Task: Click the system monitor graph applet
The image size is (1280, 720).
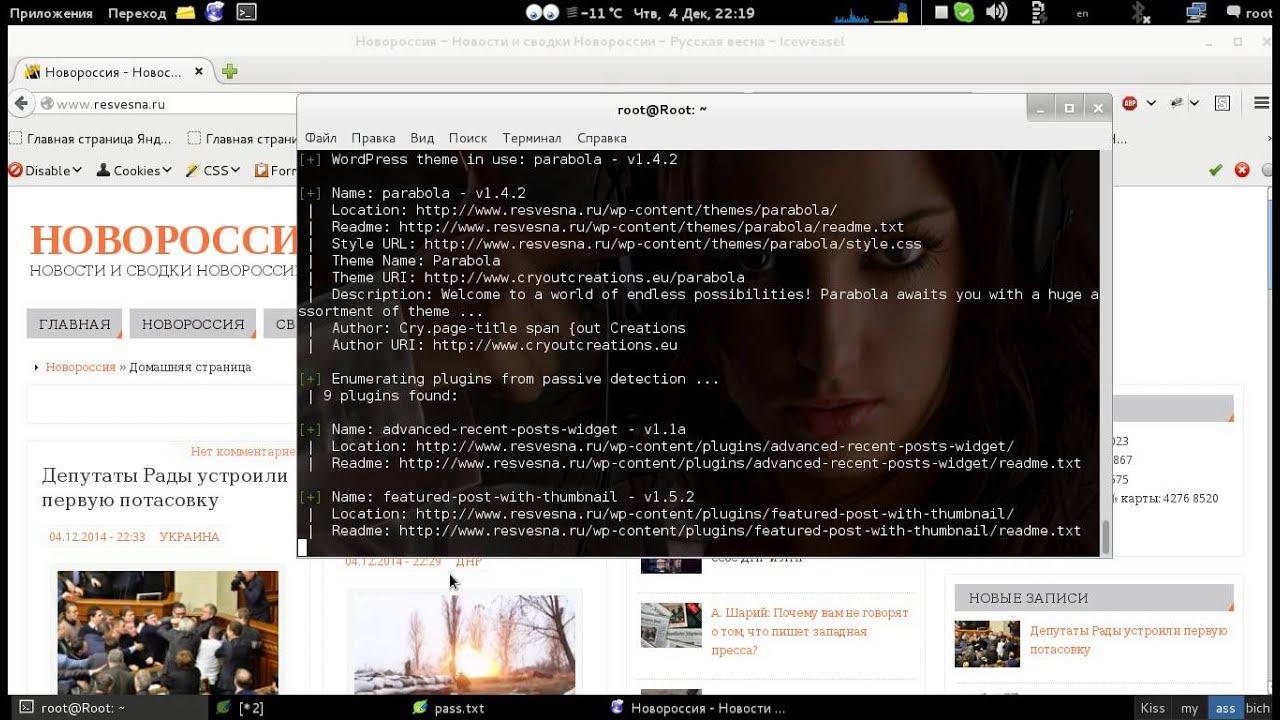Action: pos(871,13)
